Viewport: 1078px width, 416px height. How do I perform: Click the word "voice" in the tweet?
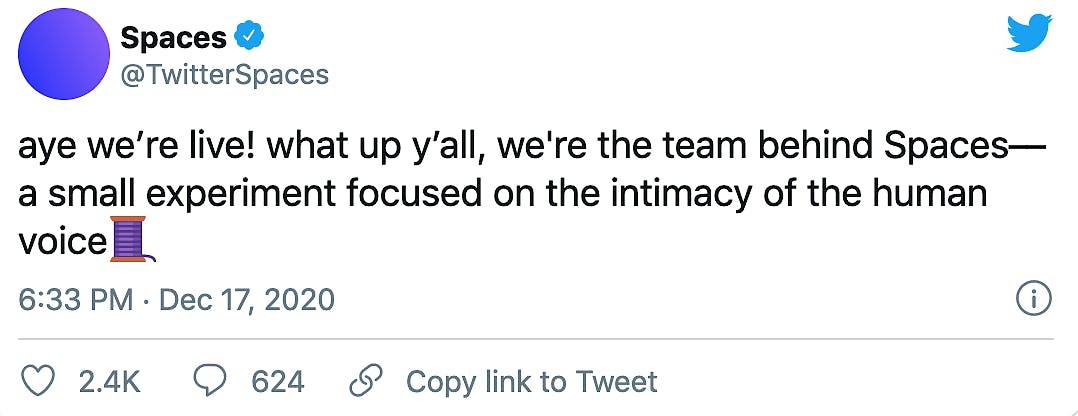62,241
